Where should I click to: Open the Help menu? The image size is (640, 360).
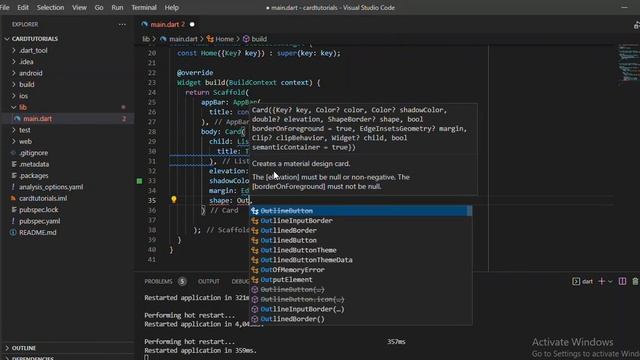pos(171,7)
